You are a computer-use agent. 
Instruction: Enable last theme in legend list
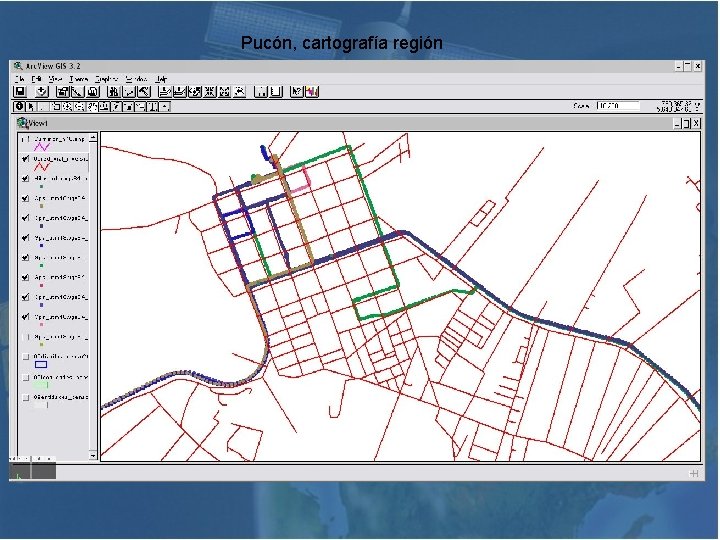(26, 397)
